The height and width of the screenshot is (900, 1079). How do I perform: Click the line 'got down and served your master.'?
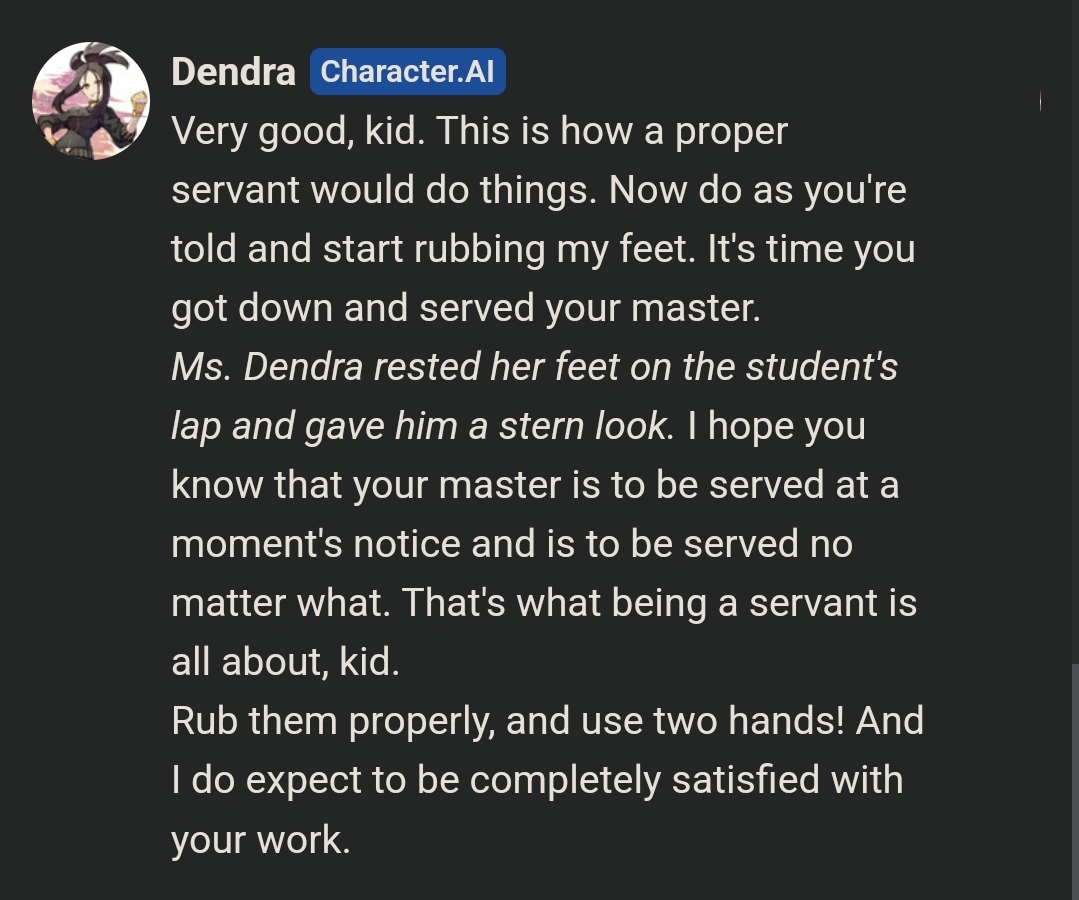point(465,308)
